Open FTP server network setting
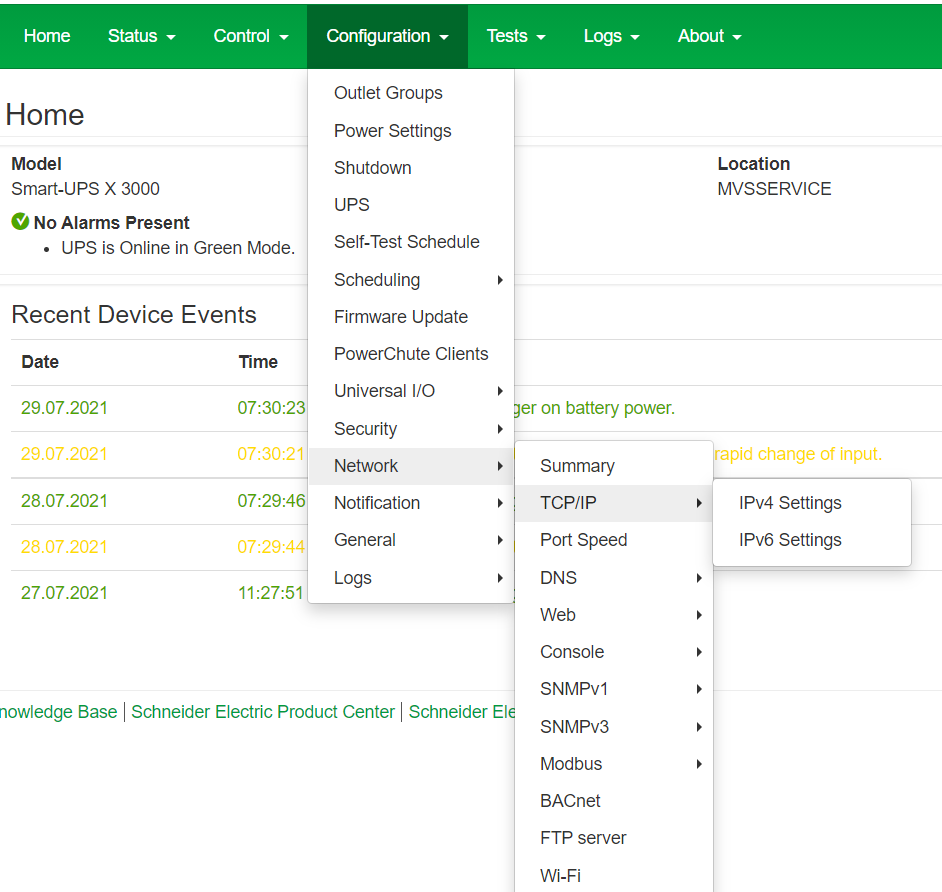This screenshot has height=892, width=942. tap(614, 838)
